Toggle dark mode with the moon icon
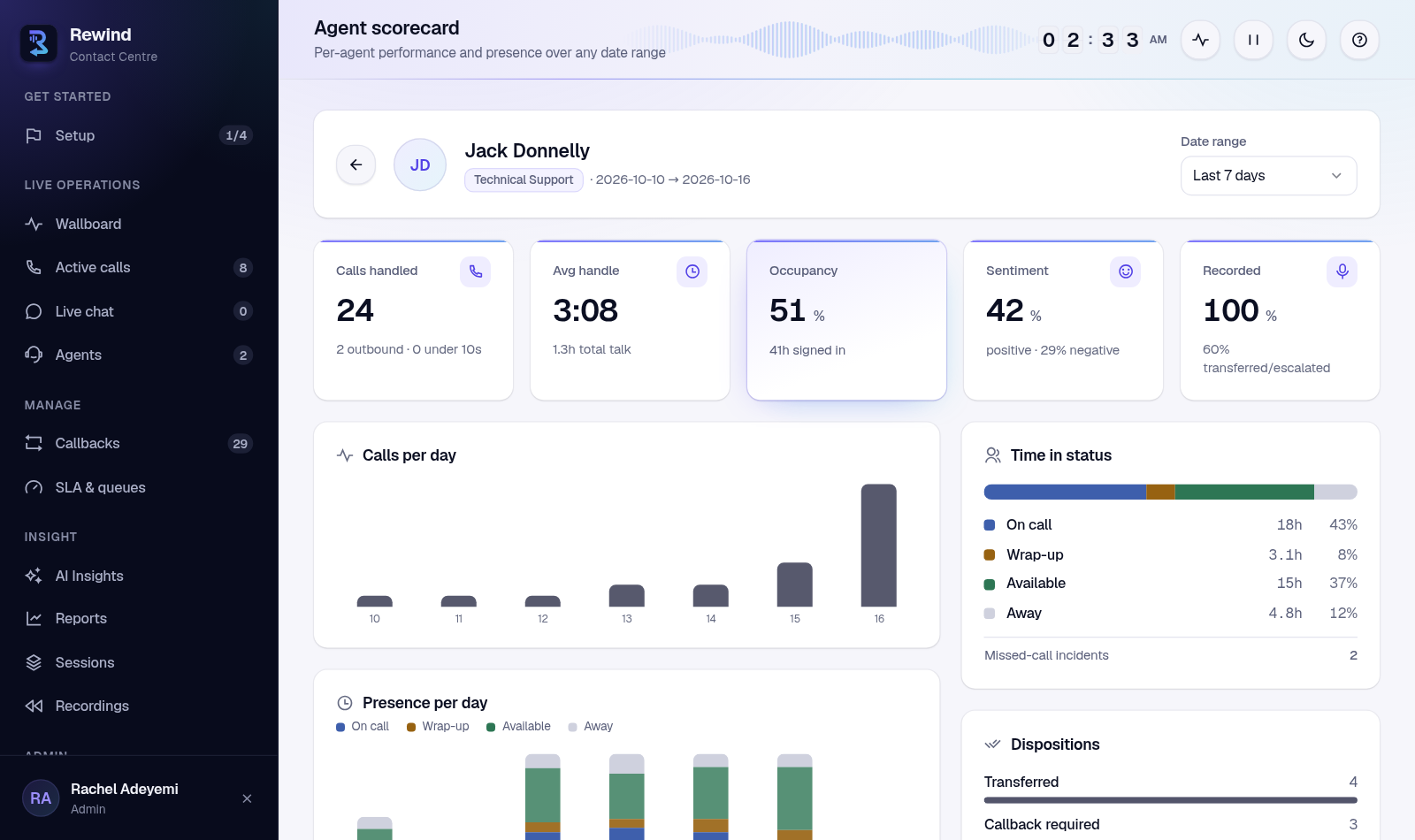1415x840 pixels. (x=1306, y=40)
